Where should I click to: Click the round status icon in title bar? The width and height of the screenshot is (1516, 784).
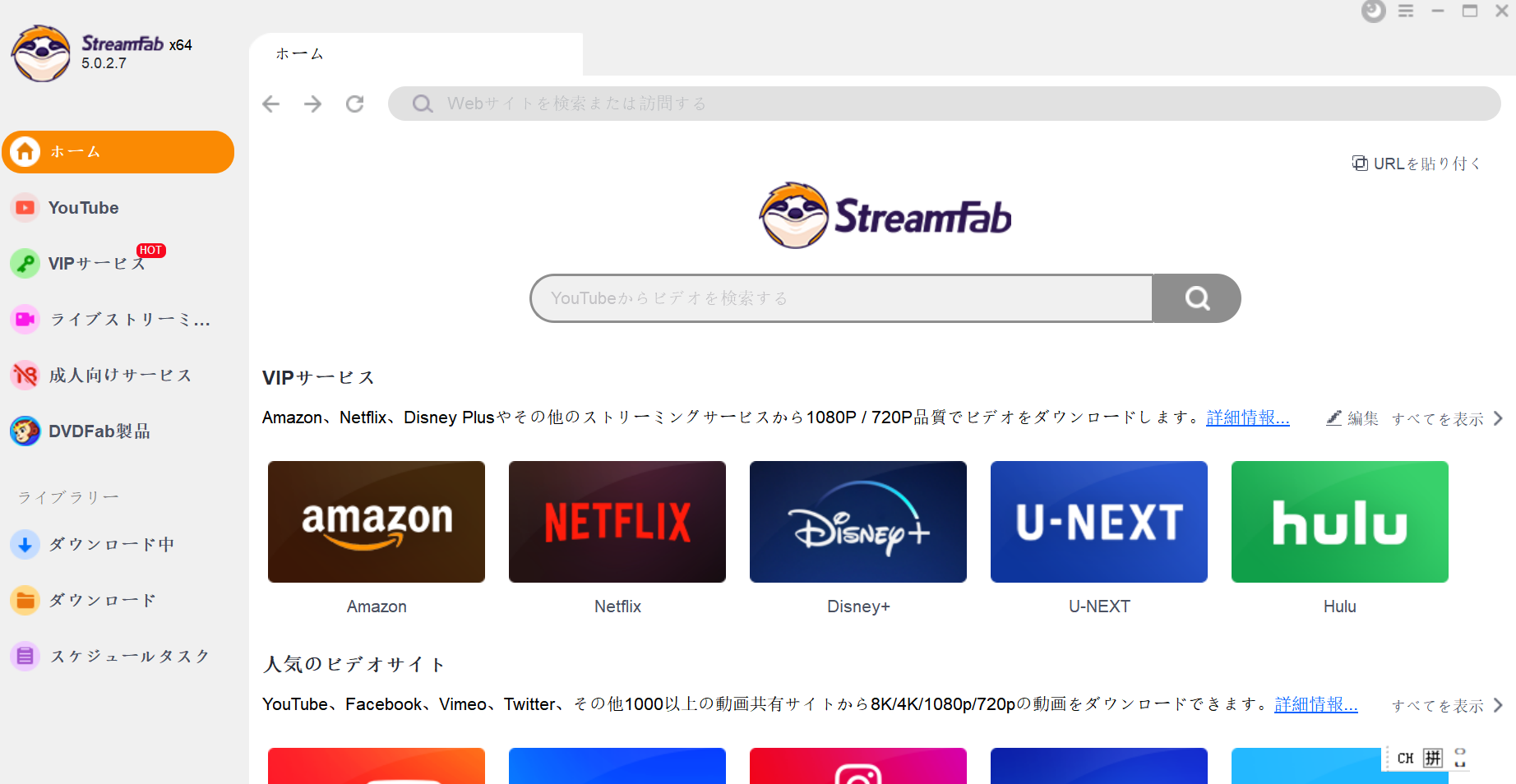click(x=1374, y=12)
